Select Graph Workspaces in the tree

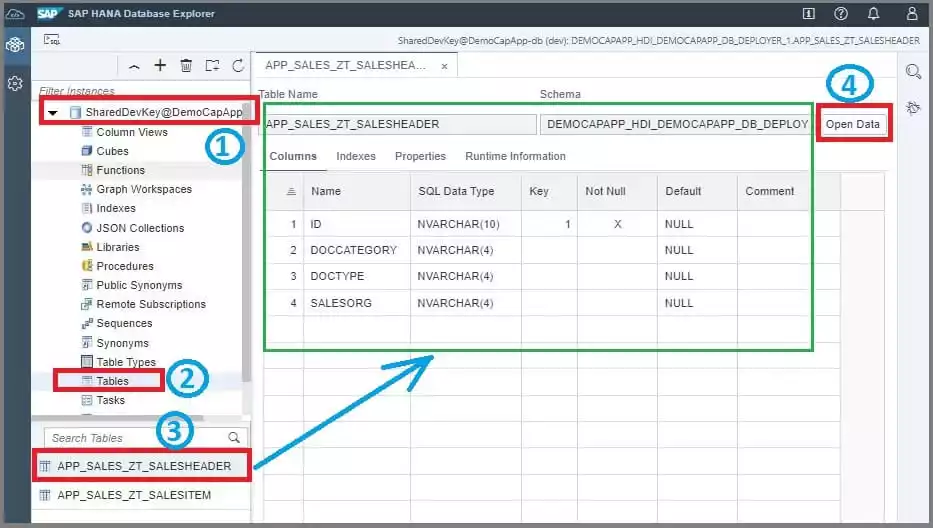coord(144,189)
